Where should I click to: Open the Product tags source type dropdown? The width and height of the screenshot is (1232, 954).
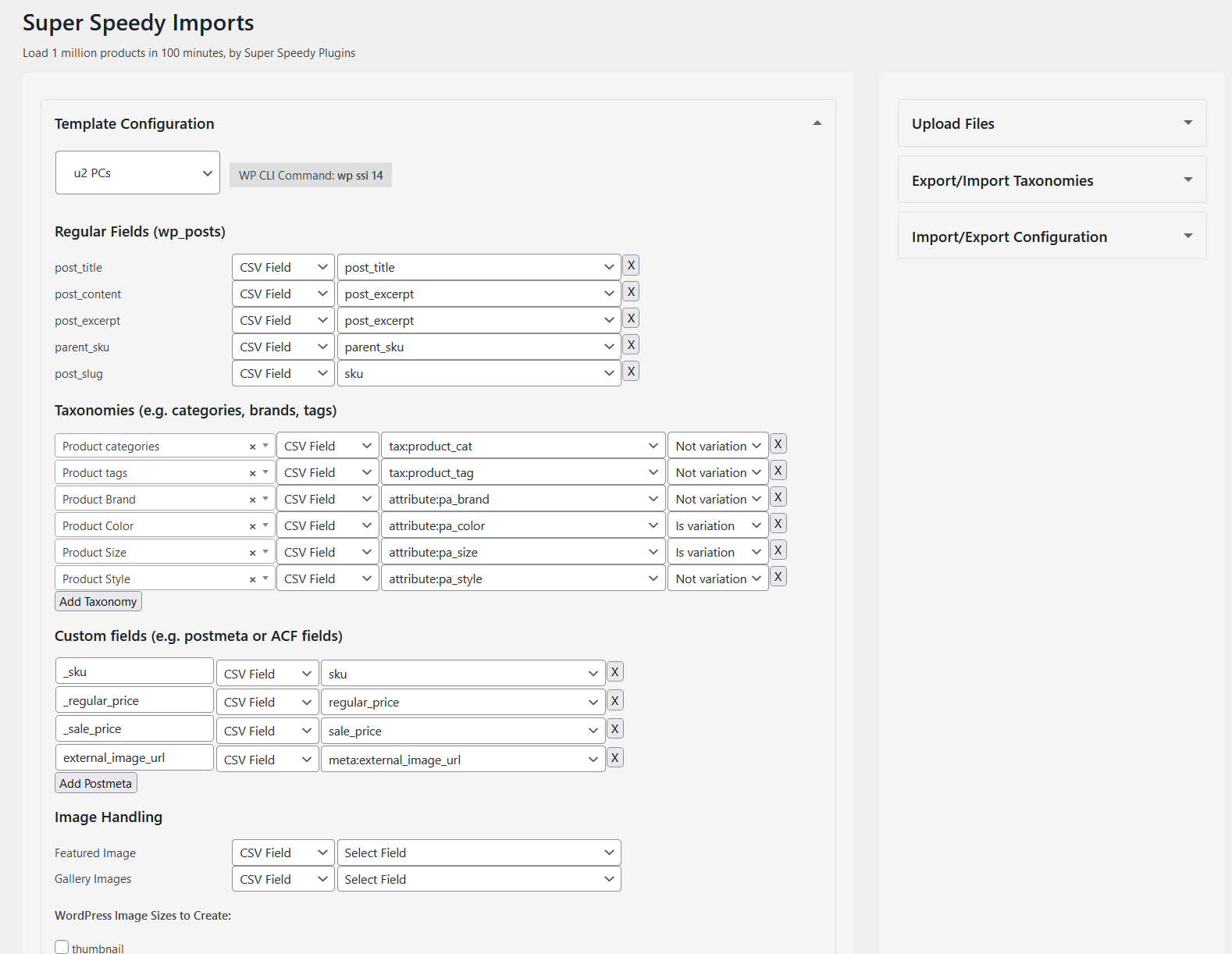328,472
